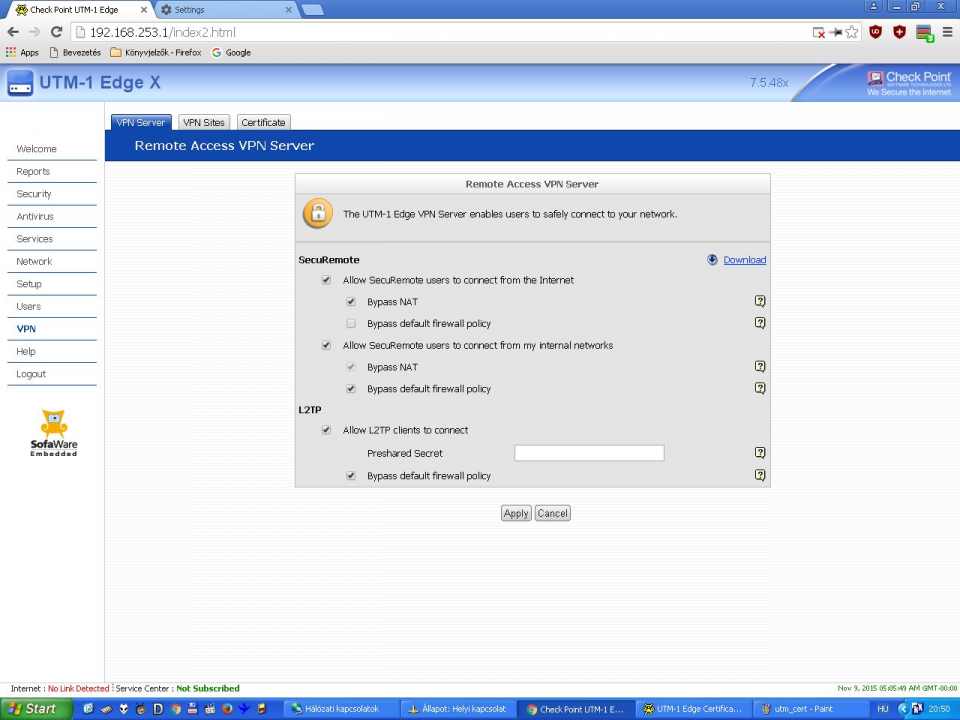Image resolution: width=960 pixels, height=720 pixels.
Task: Click the browser Back arrow
Action: tap(13, 32)
